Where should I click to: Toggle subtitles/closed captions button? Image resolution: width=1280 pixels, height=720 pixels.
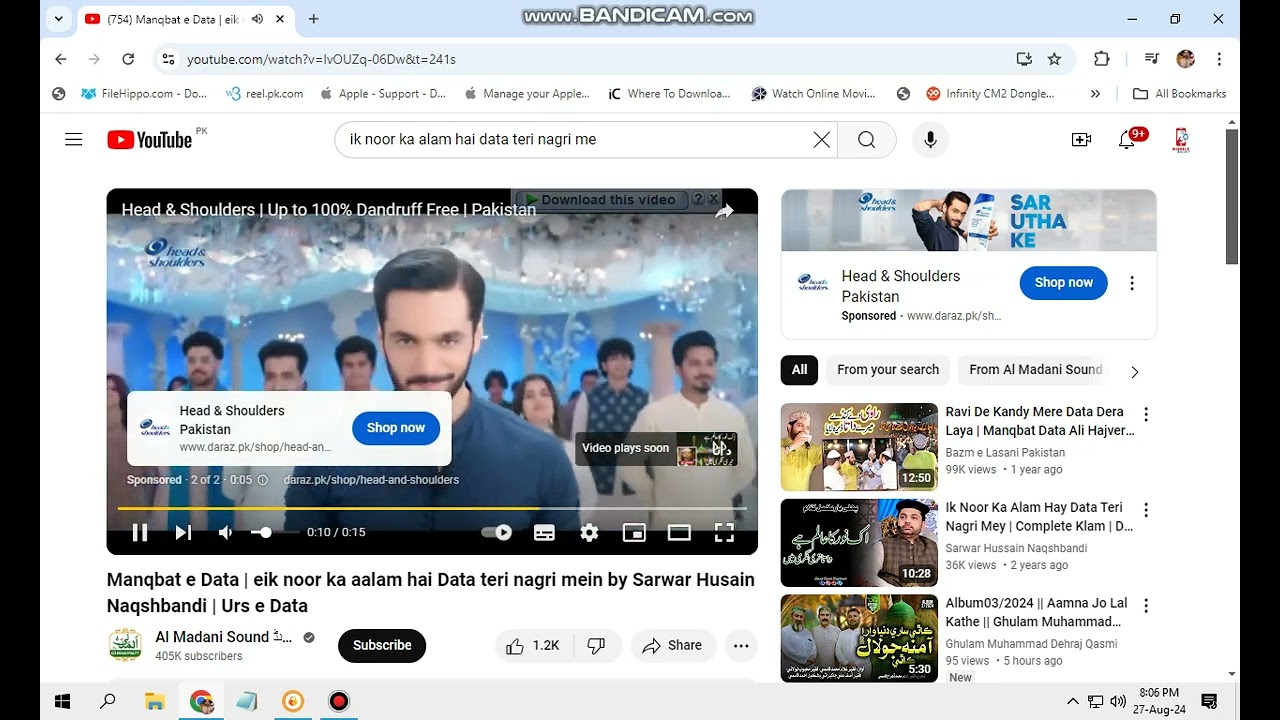click(544, 533)
